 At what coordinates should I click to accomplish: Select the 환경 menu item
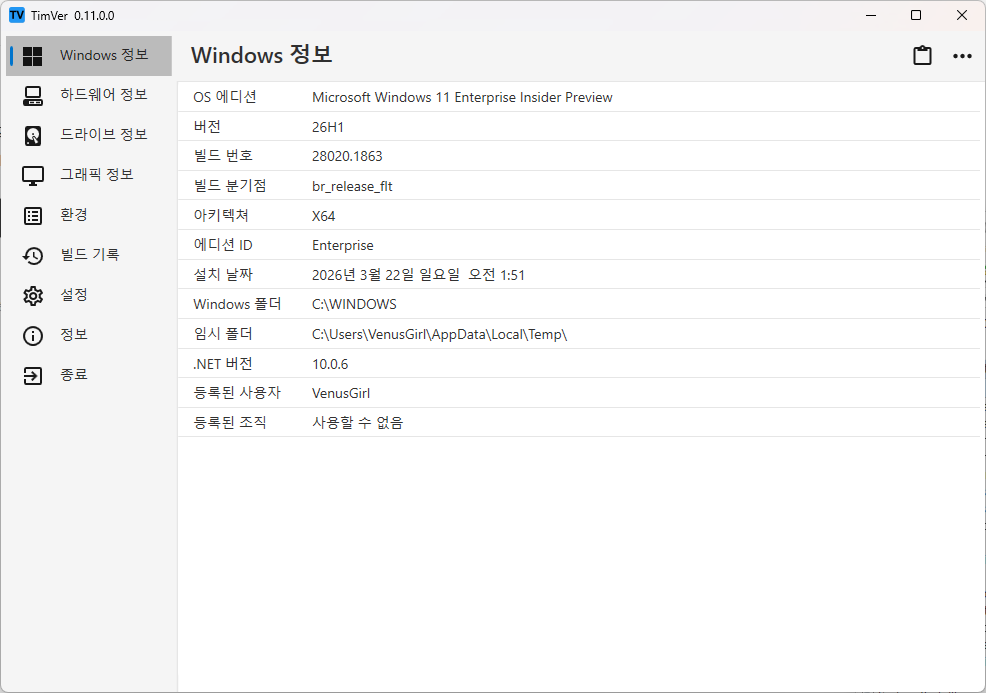coord(74,214)
